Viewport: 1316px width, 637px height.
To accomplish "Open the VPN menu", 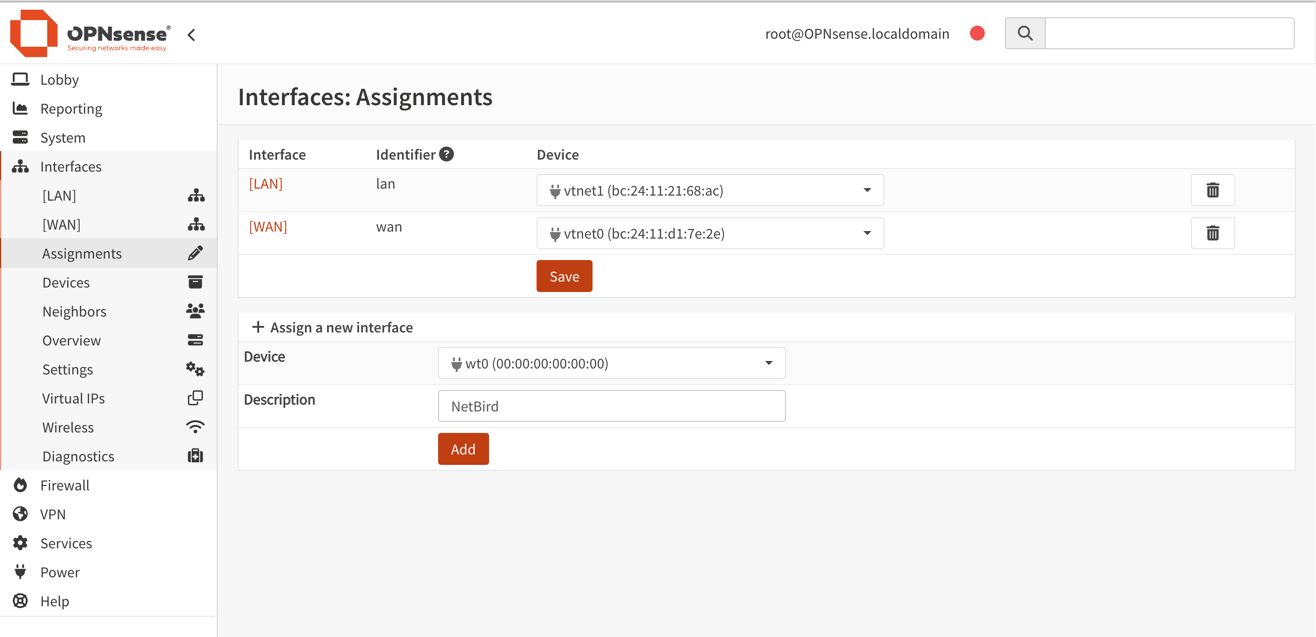I will (x=55, y=513).
